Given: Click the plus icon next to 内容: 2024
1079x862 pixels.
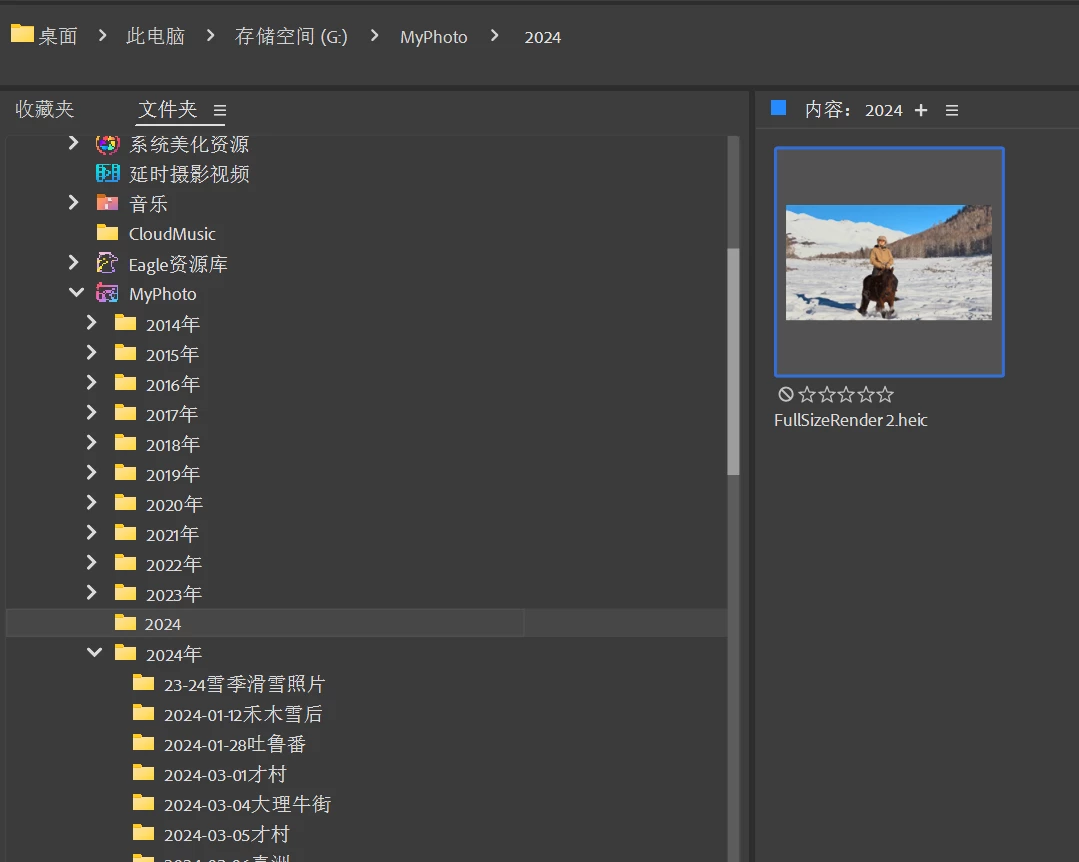Looking at the screenshot, I should coord(921,110).
